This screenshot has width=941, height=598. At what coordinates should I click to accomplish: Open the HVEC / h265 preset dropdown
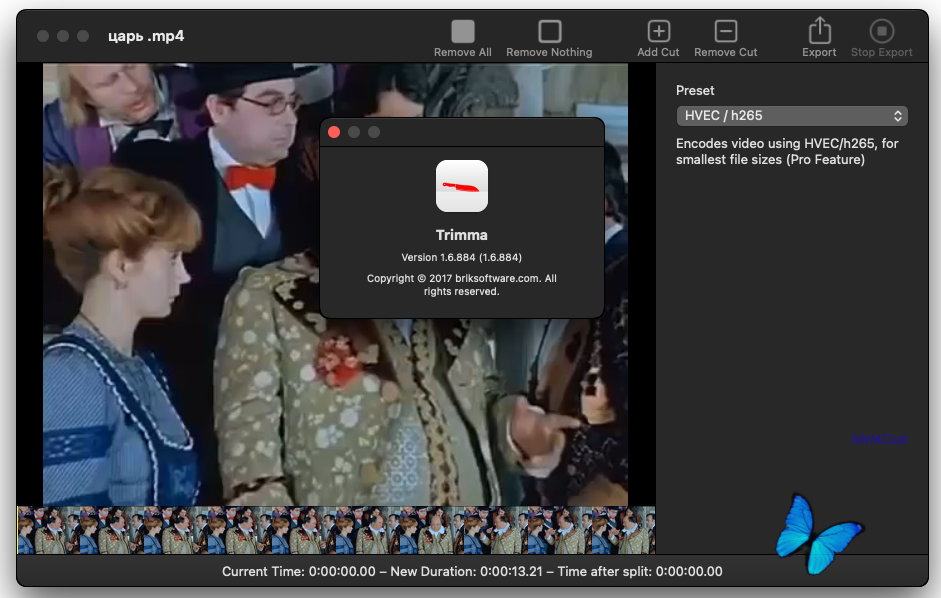pyautogui.click(x=791, y=116)
